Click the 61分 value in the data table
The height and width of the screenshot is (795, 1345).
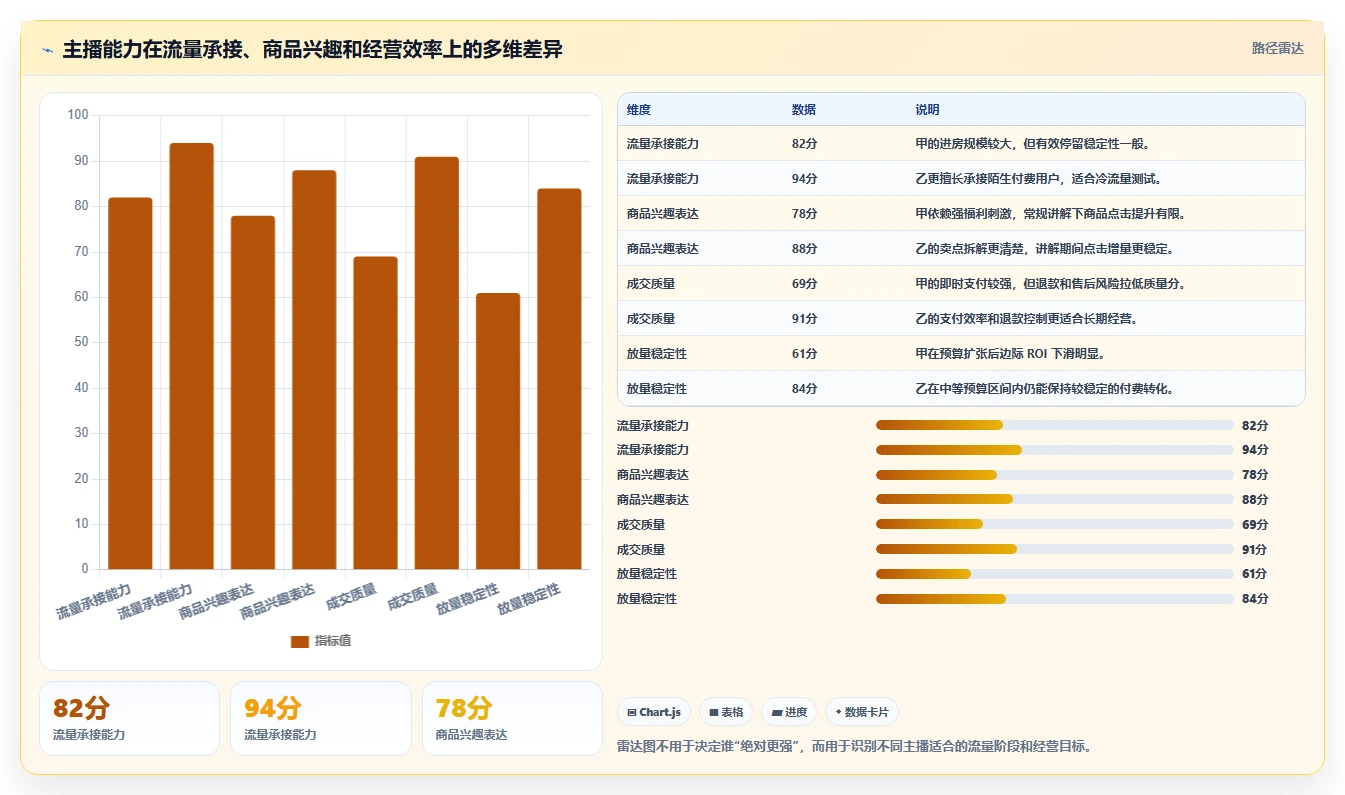804,354
